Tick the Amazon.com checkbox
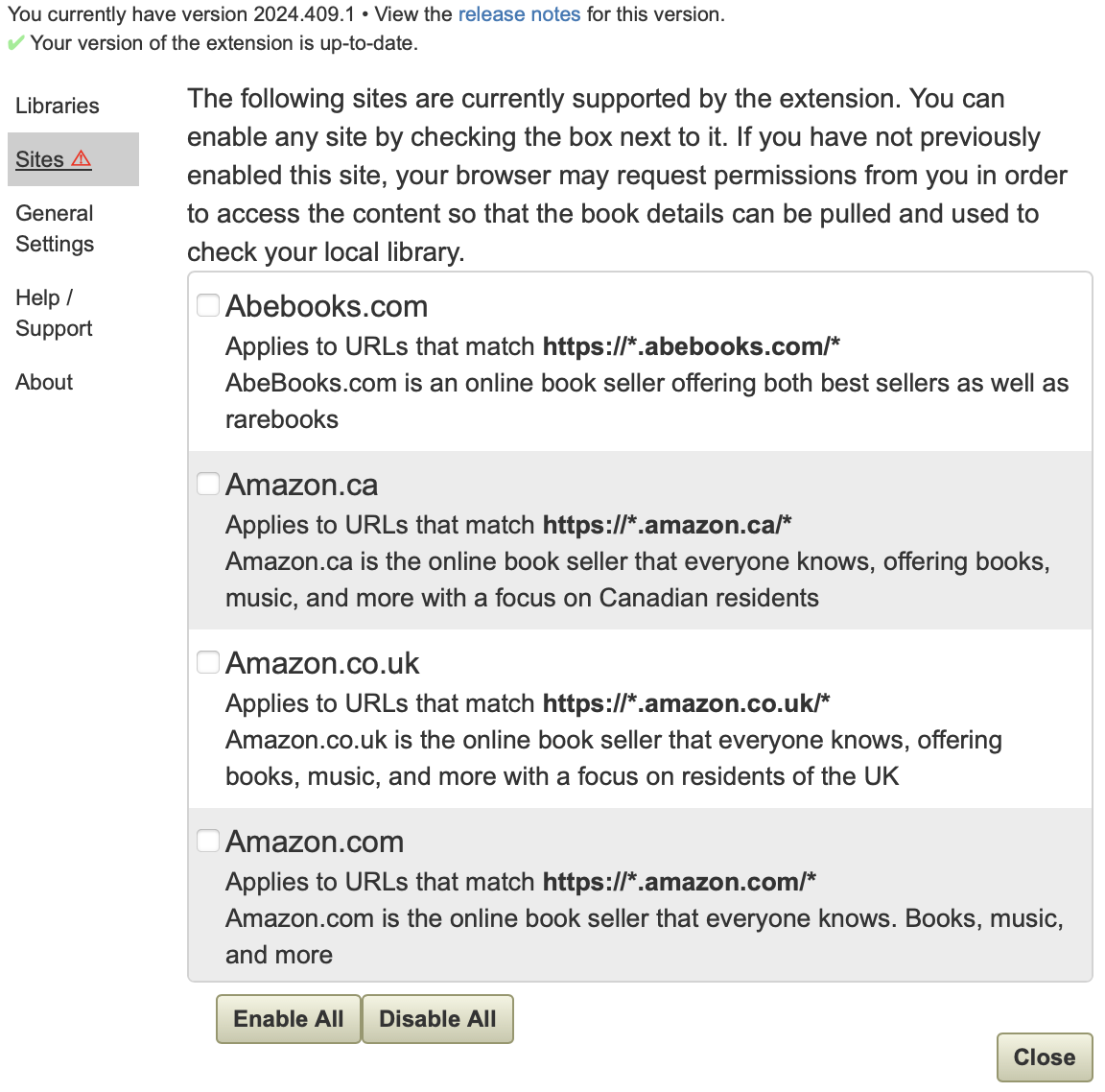This screenshot has height=1092, width=1105. point(207,840)
